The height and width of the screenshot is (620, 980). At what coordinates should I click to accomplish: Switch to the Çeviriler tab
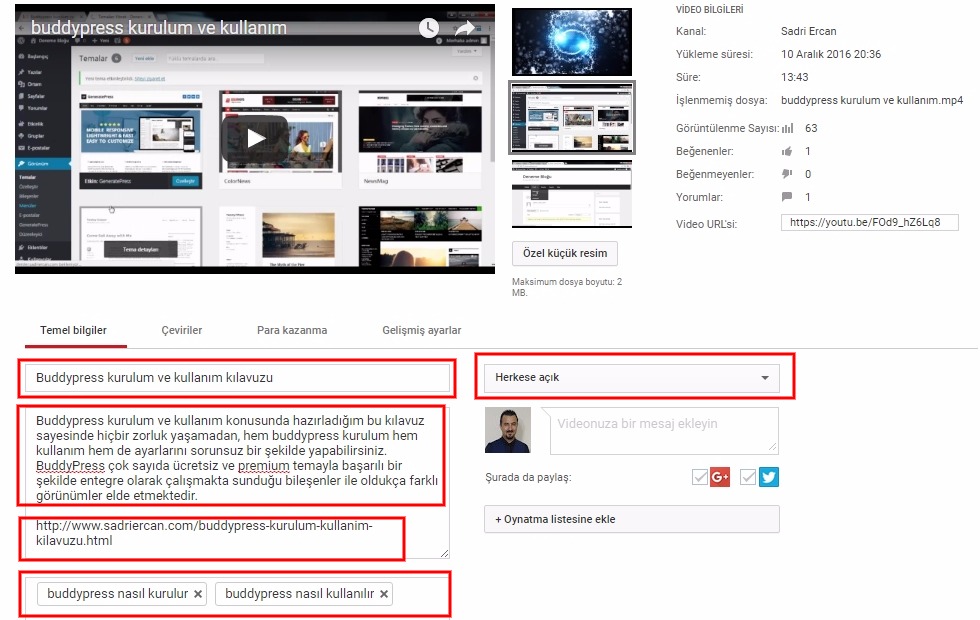tap(182, 330)
